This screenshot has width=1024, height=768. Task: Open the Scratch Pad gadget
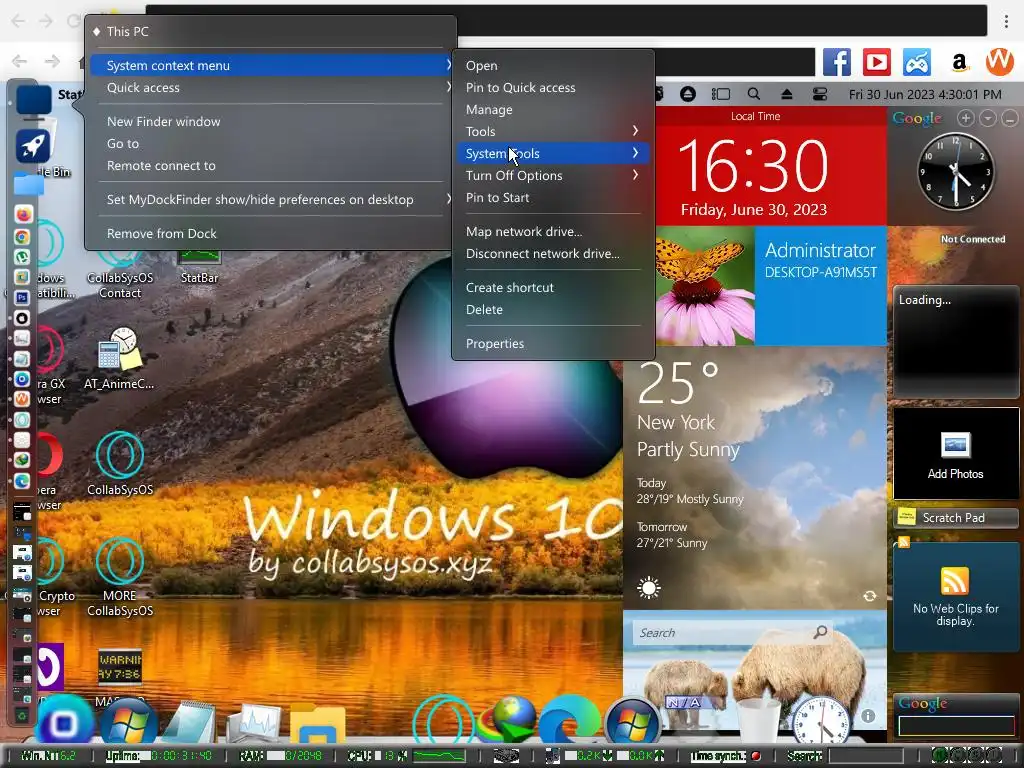[955, 518]
